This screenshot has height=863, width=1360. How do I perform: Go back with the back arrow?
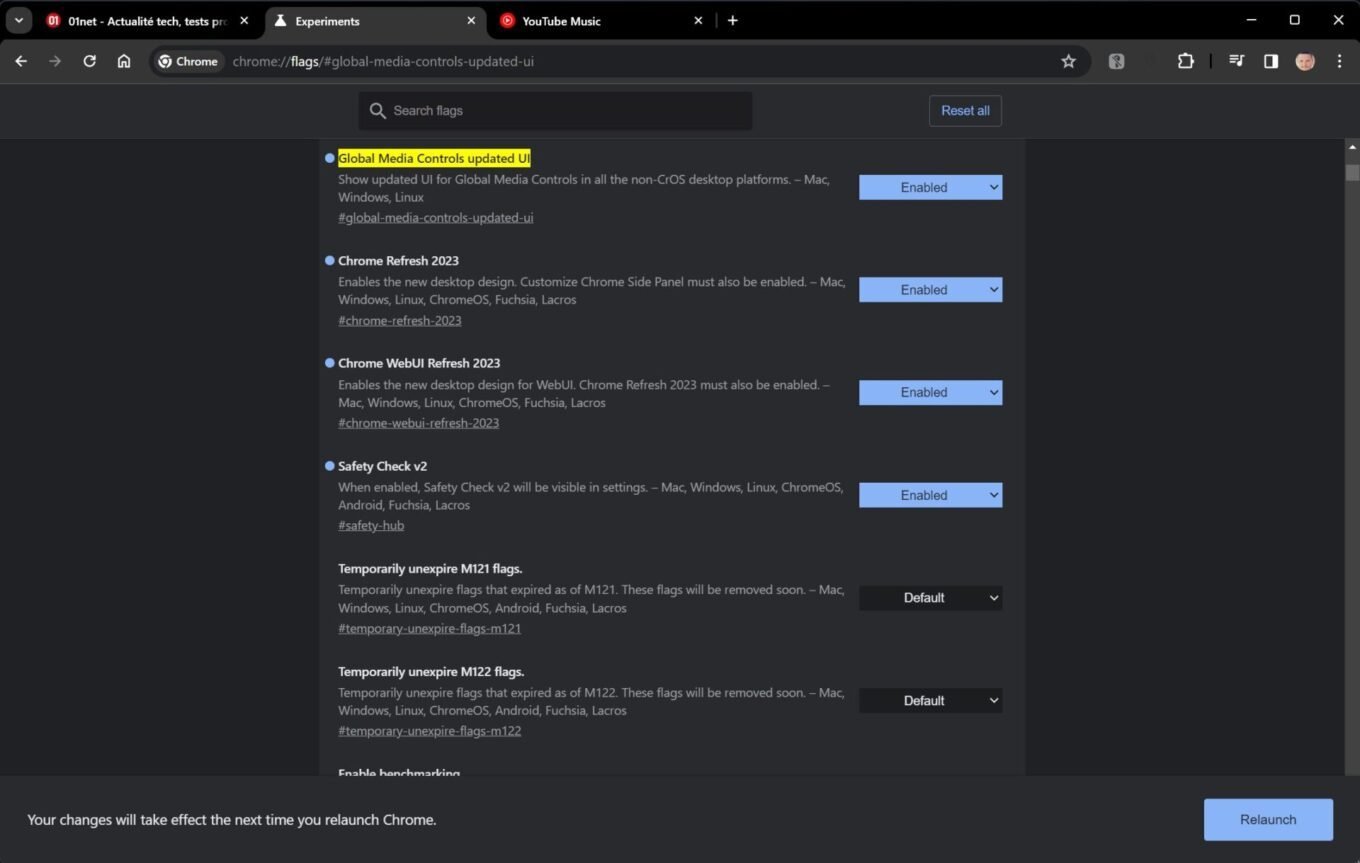pos(21,61)
